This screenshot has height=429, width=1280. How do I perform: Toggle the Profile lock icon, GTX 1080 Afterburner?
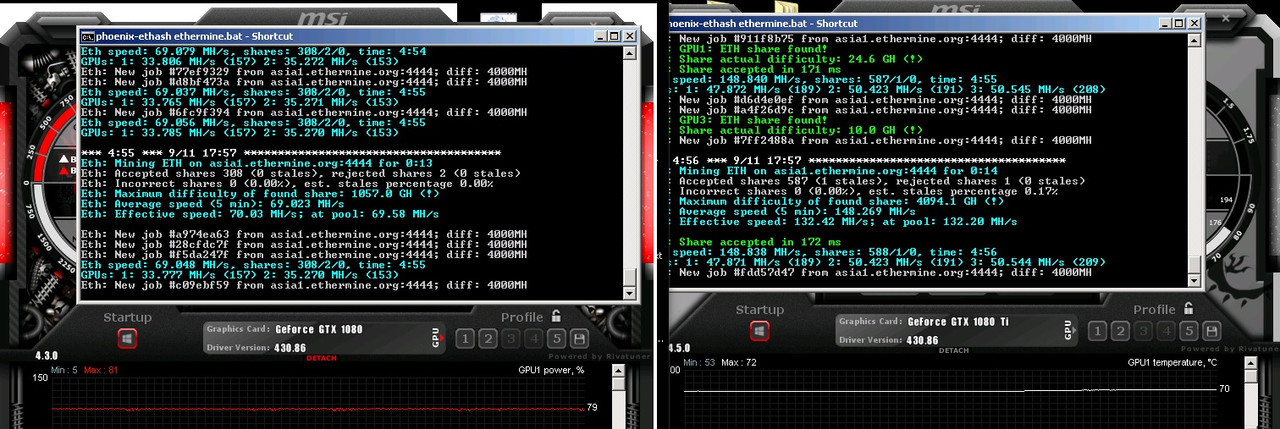pos(556,316)
